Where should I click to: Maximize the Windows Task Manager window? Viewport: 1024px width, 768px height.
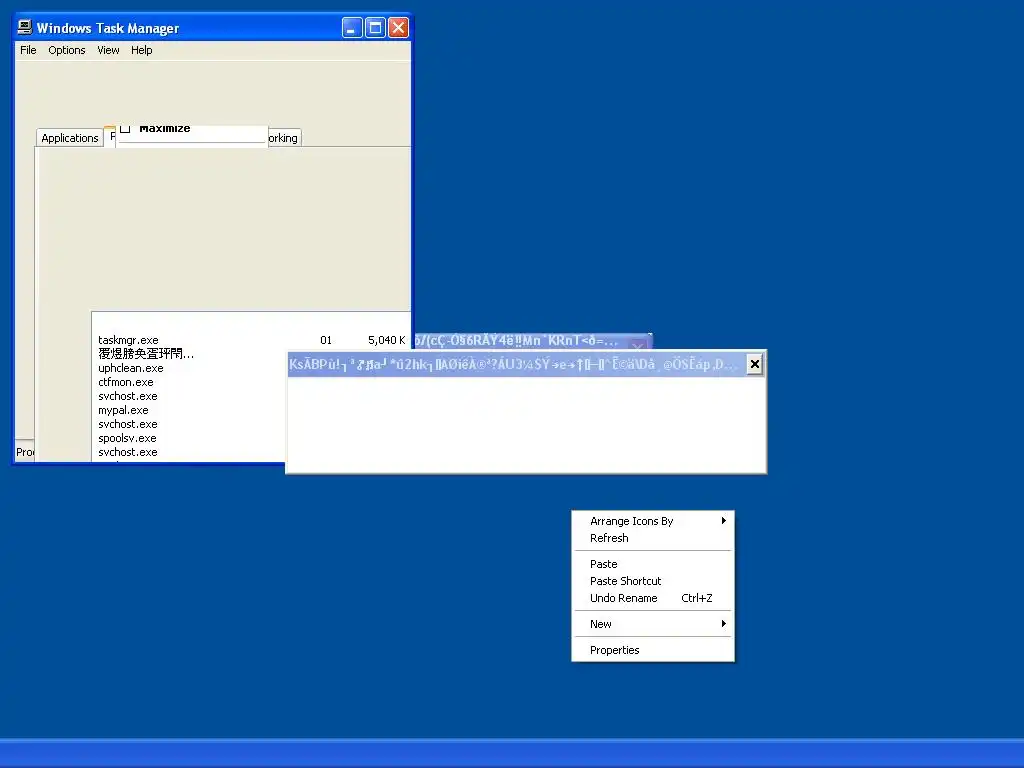coord(376,27)
